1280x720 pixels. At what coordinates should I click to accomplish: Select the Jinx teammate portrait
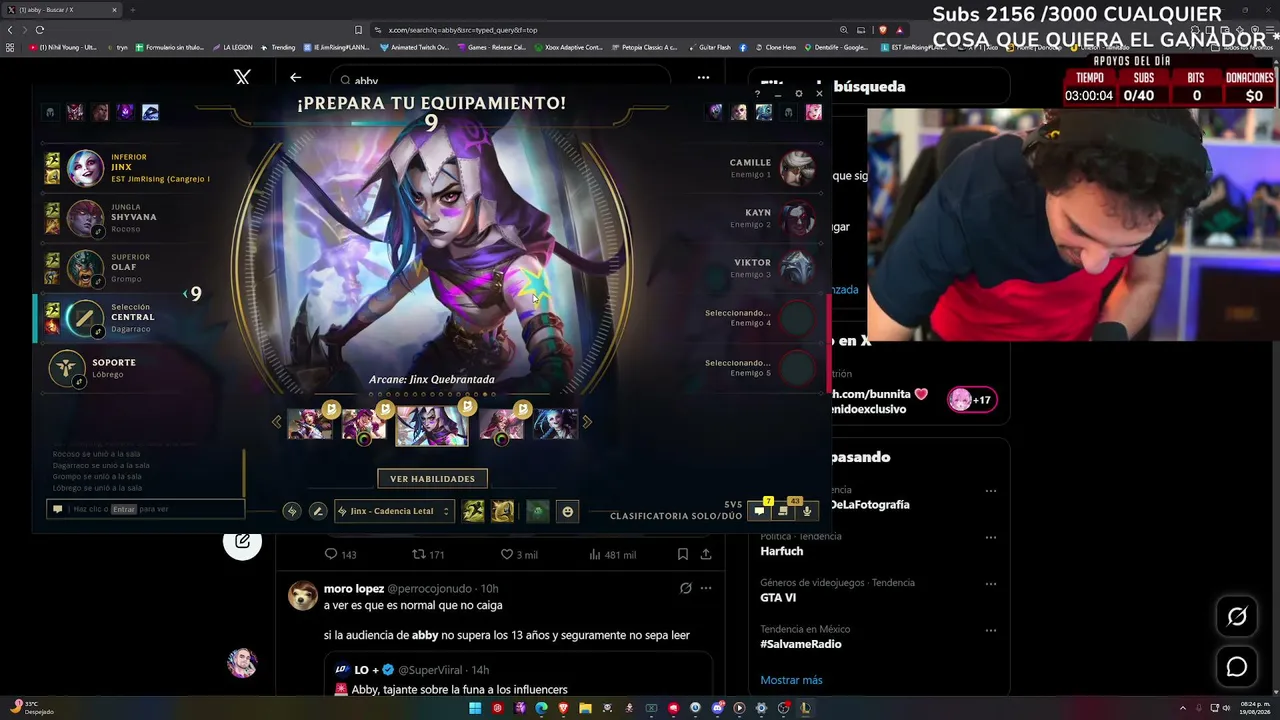pyautogui.click(x=85, y=168)
